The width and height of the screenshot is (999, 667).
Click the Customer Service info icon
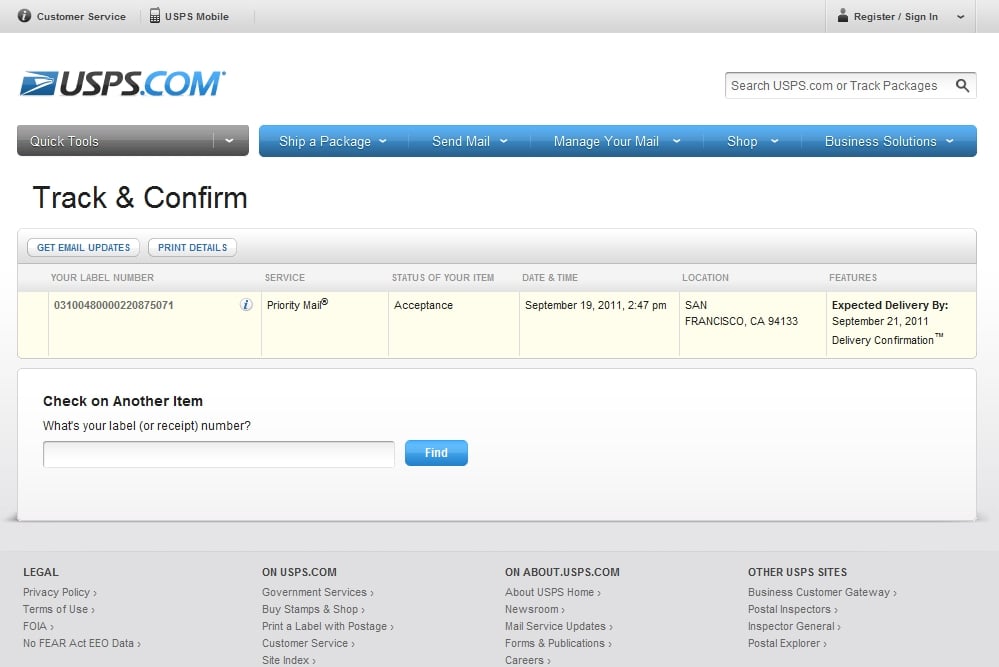(x=25, y=16)
